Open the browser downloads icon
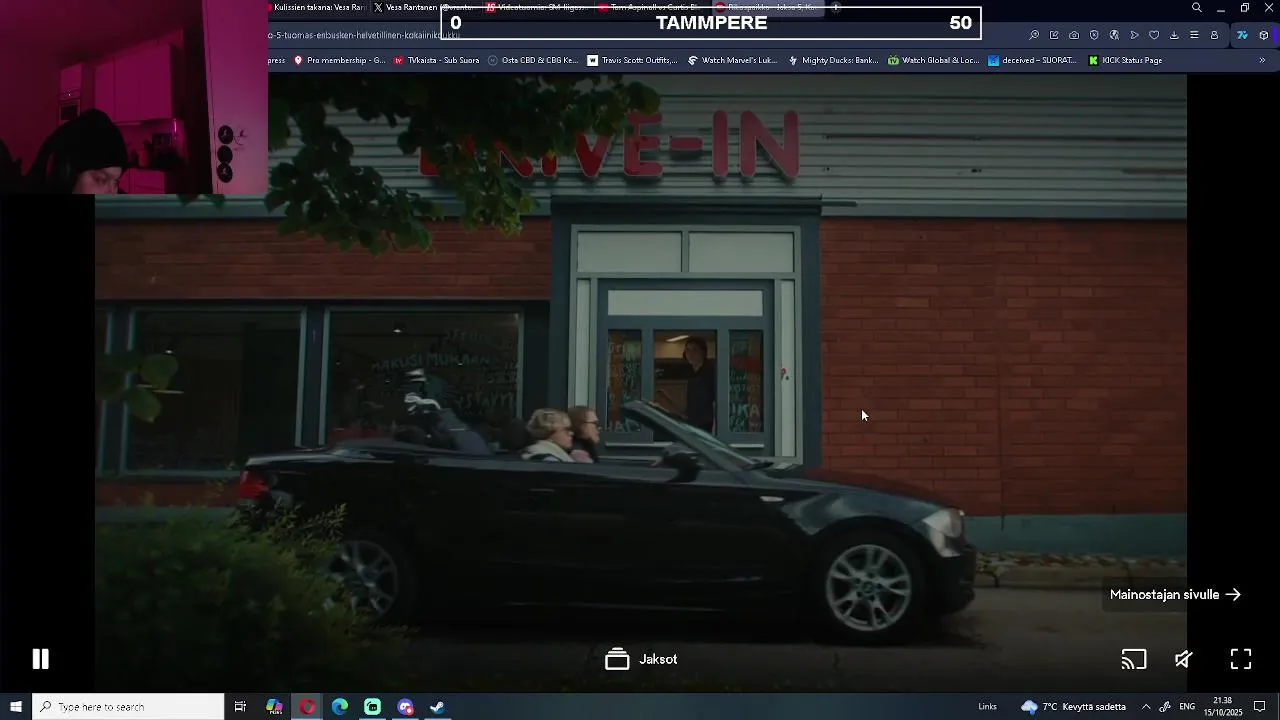 (1174, 35)
